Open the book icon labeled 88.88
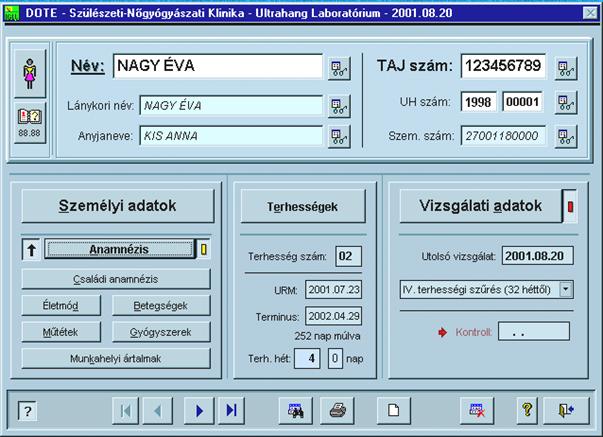Image resolution: width=603 pixels, height=437 pixels. 30,123
